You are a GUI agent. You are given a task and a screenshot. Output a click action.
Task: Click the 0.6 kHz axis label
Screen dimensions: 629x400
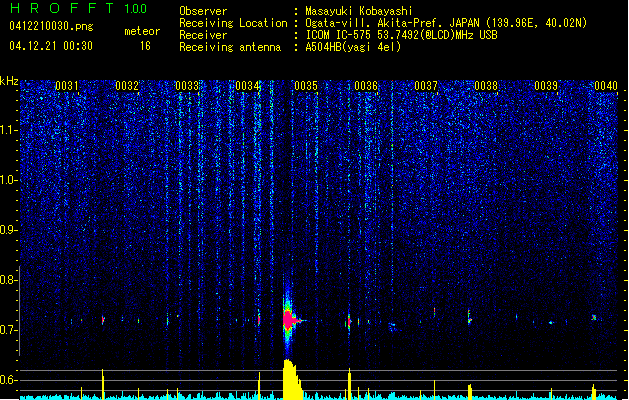click(x=8, y=380)
